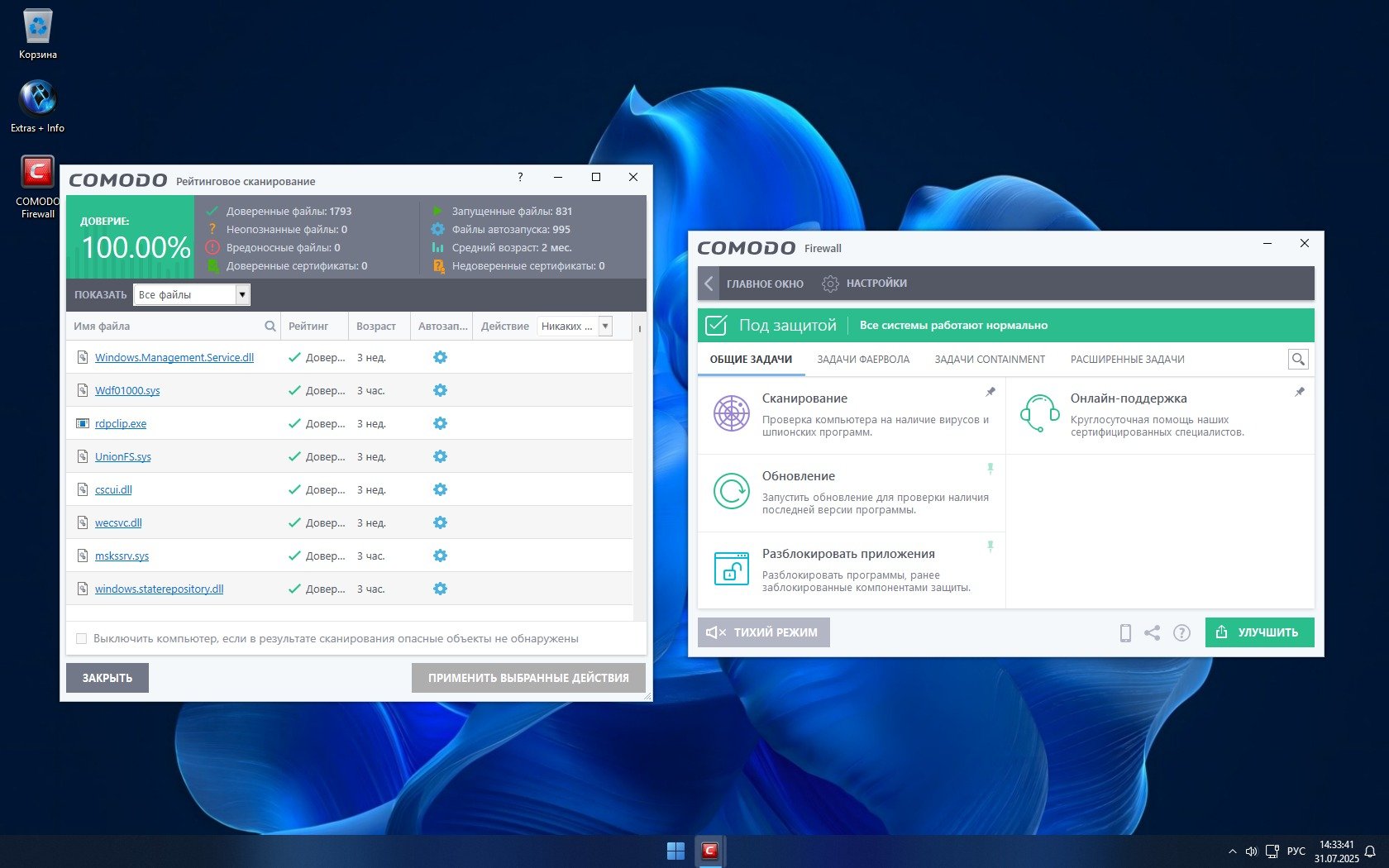Open the Windows.Management.Service.dll file link
This screenshot has height=868, width=1389.
click(x=174, y=358)
